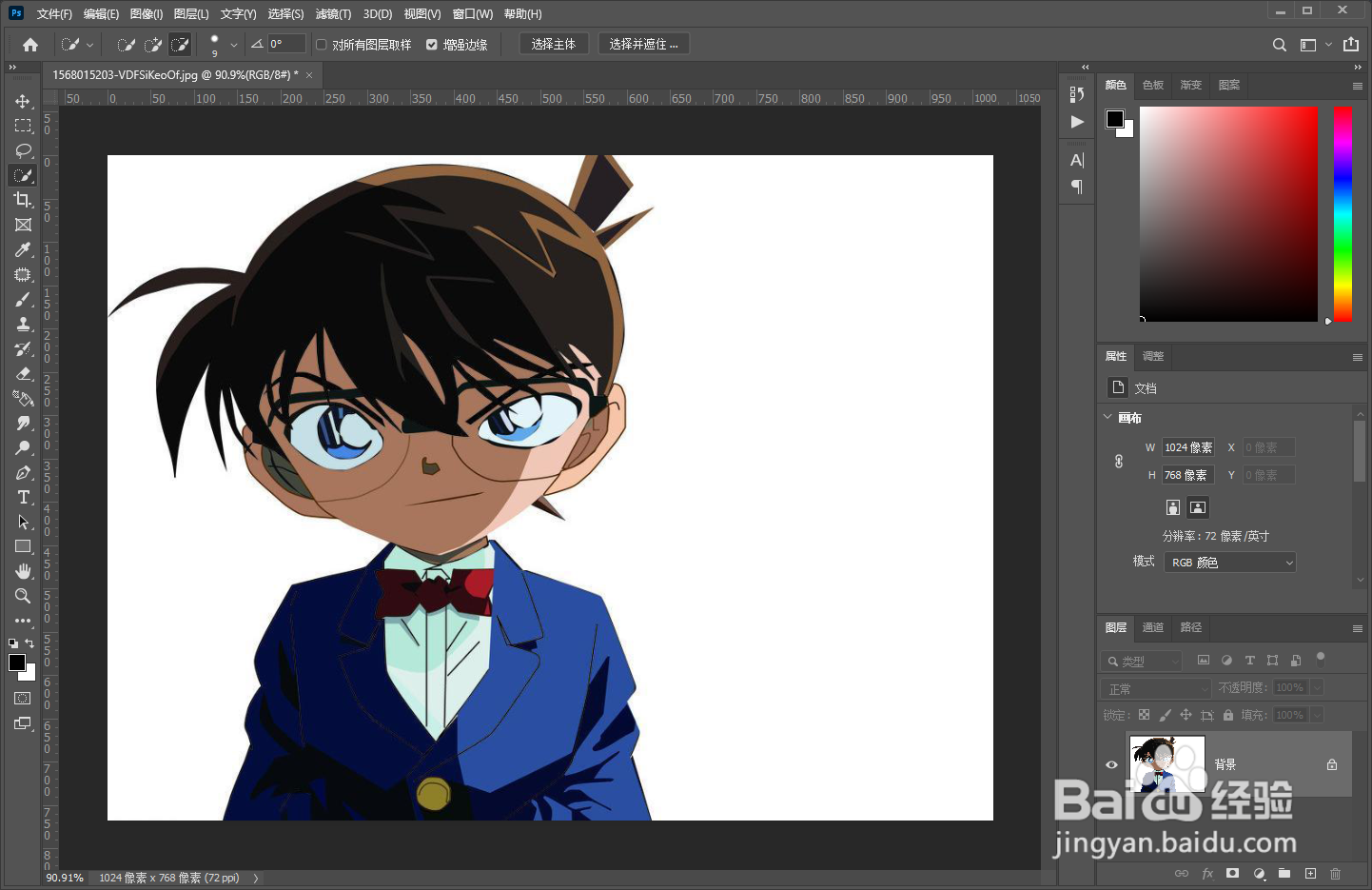Select the Frame tool
The image size is (1372, 890).
click(x=23, y=225)
